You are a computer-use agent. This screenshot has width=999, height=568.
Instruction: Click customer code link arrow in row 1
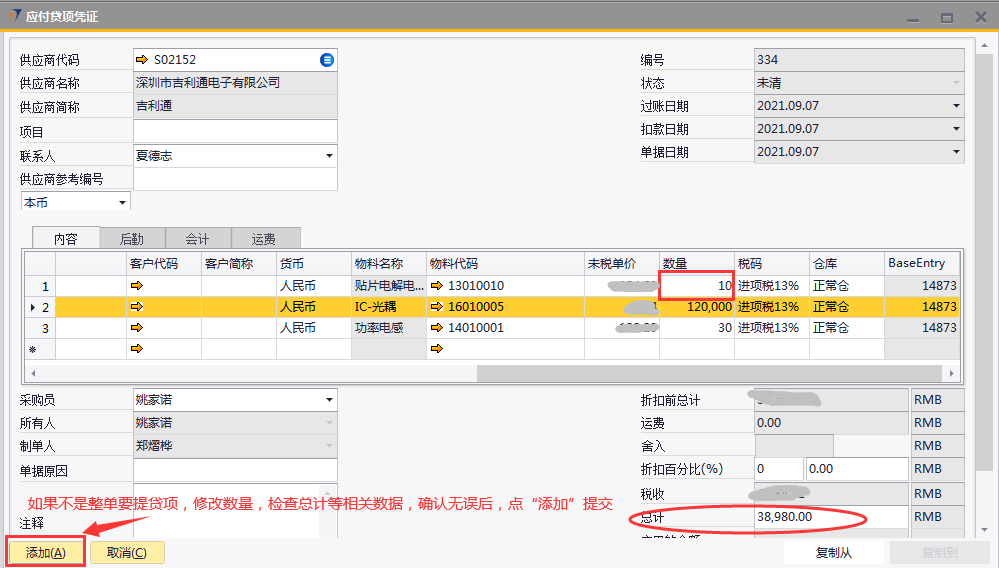[137, 286]
